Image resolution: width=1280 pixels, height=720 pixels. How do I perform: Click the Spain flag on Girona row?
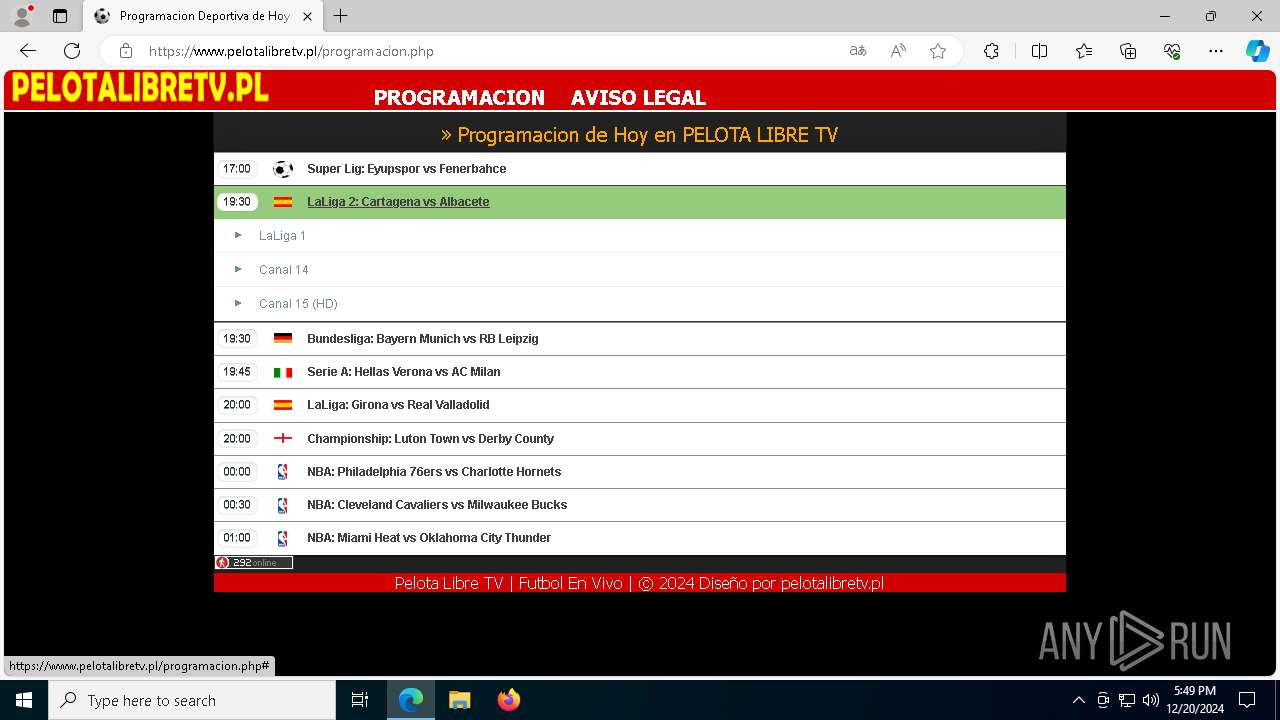(x=283, y=405)
